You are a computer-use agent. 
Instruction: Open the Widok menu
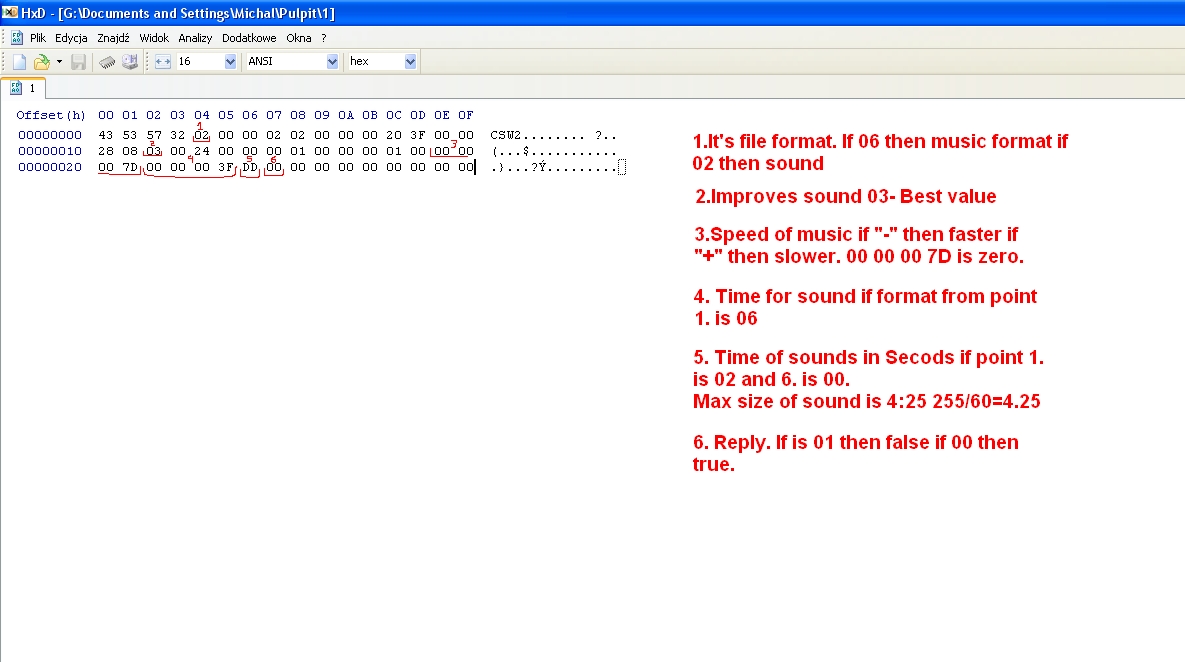coord(154,38)
